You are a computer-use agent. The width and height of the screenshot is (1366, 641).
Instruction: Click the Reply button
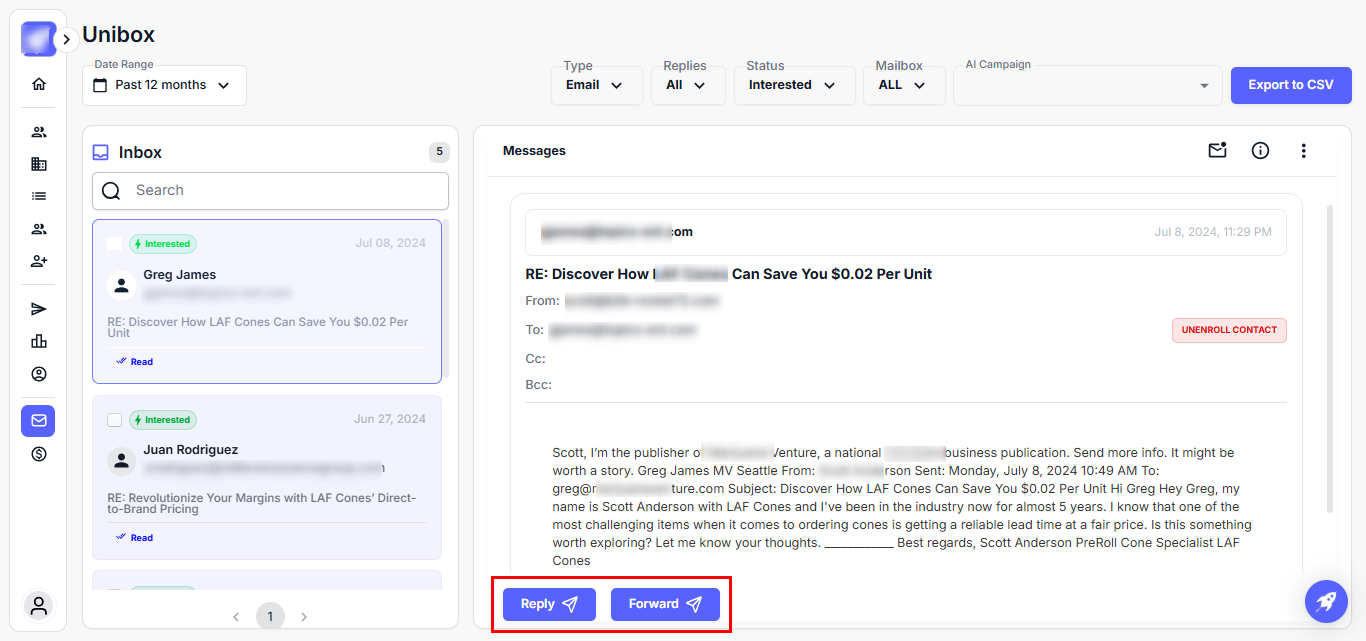(x=549, y=604)
